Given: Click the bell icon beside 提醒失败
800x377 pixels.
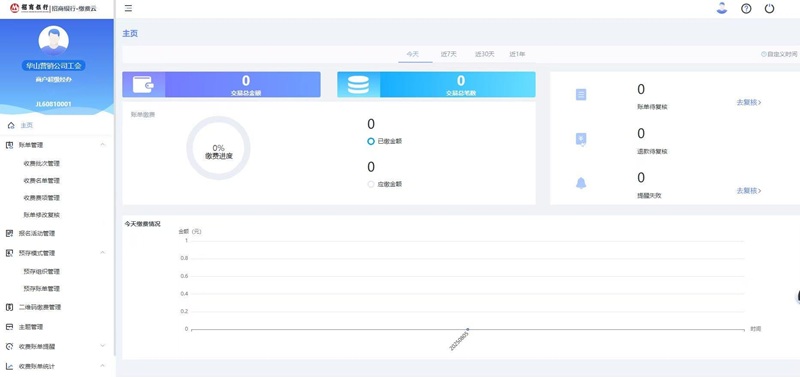Looking at the screenshot, I should pyautogui.click(x=581, y=183).
